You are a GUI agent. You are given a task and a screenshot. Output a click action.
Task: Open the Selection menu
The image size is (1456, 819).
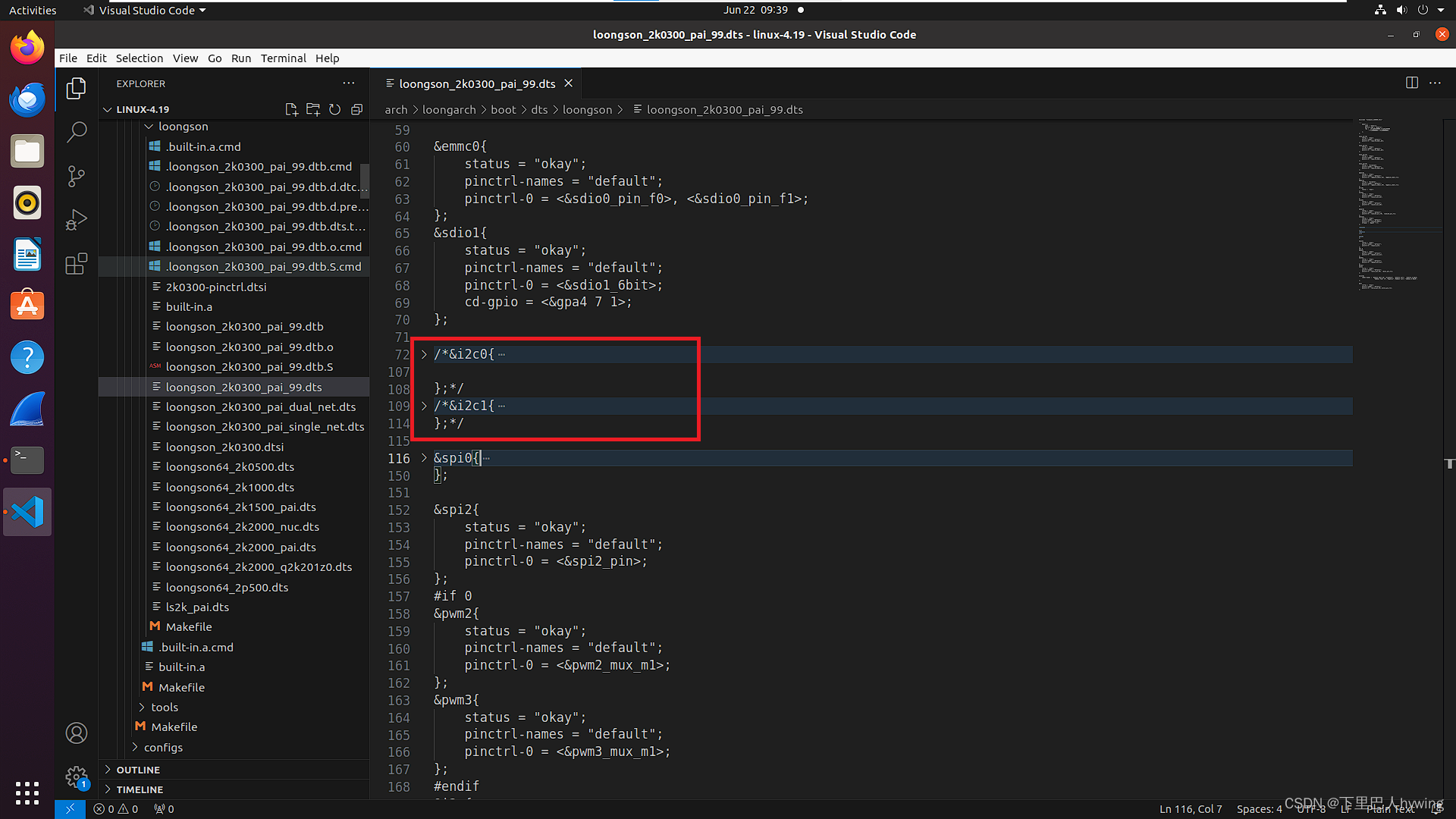(x=139, y=58)
